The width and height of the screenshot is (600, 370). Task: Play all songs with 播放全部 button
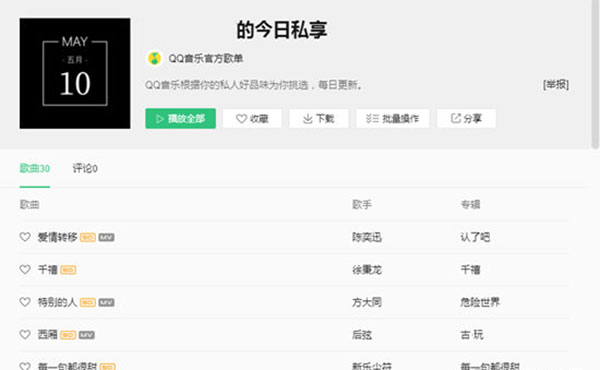click(x=181, y=119)
